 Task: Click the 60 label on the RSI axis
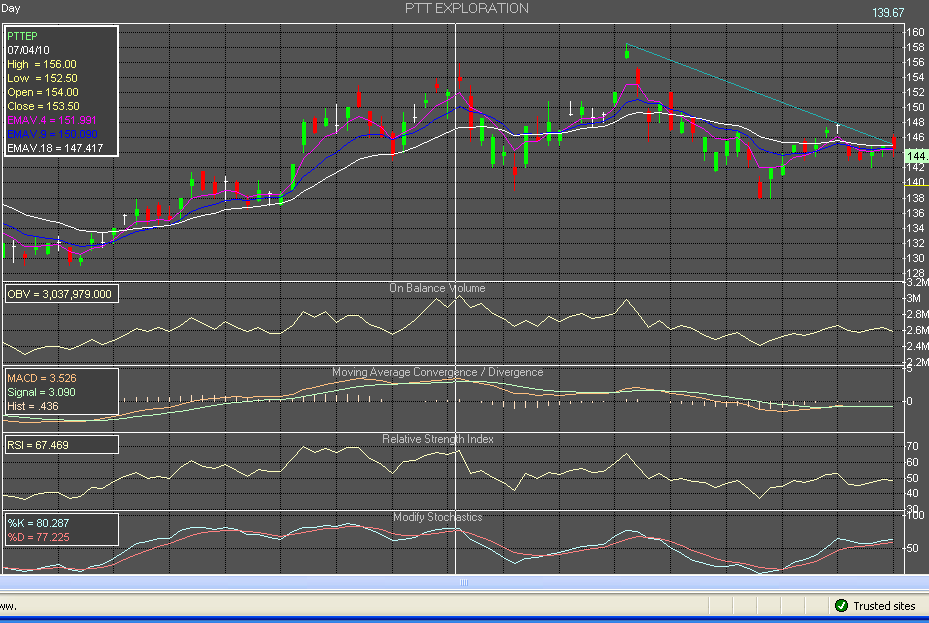[913, 462]
